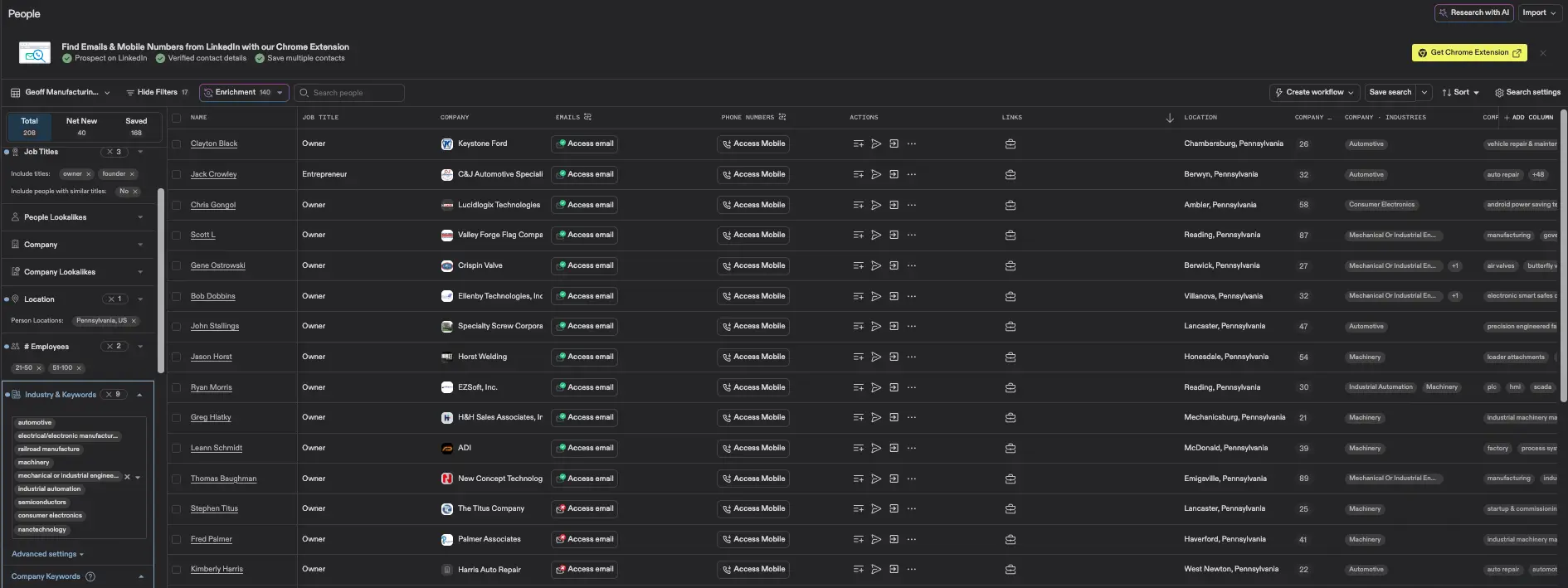Select the checkbox for Jack Crowley
Viewport: 1568px width, 588px height.
click(176, 174)
